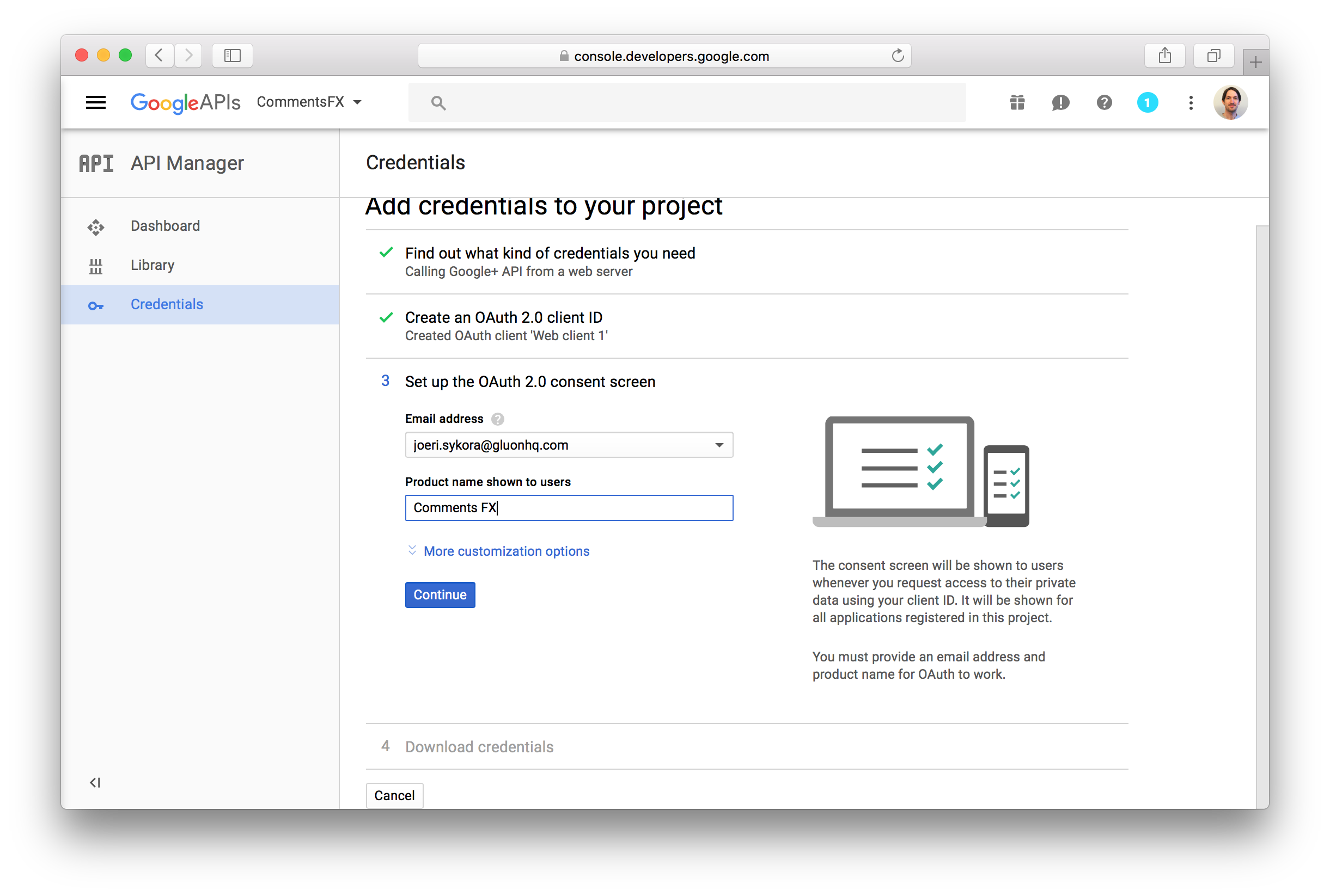Click the feedback exclamation bubble icon
The image size is (1330, 896).
point(1060,103)
